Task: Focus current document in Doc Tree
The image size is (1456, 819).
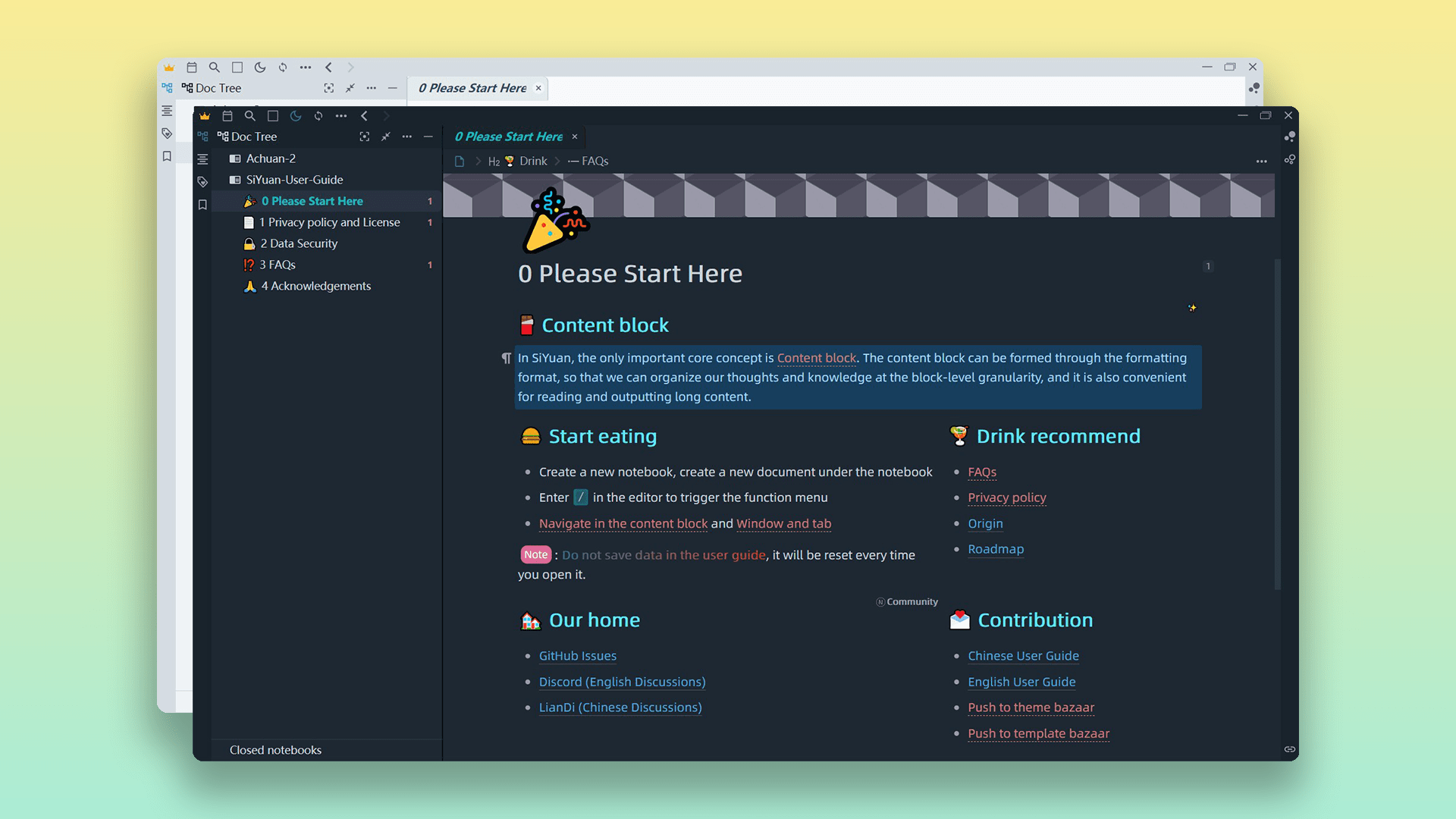Action: tap(365, 136)
